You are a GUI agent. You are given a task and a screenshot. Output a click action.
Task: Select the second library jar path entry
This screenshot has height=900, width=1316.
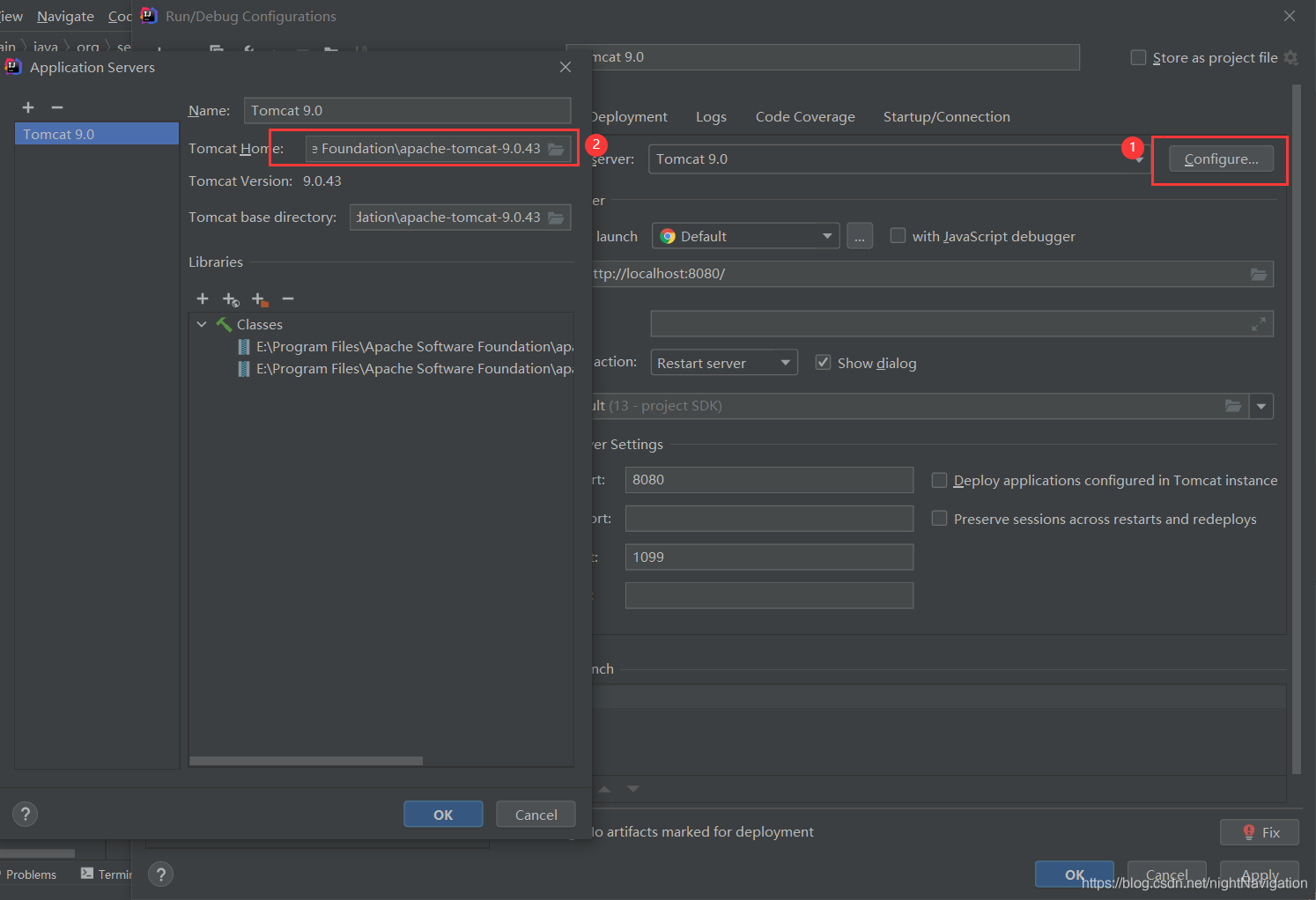405,369
